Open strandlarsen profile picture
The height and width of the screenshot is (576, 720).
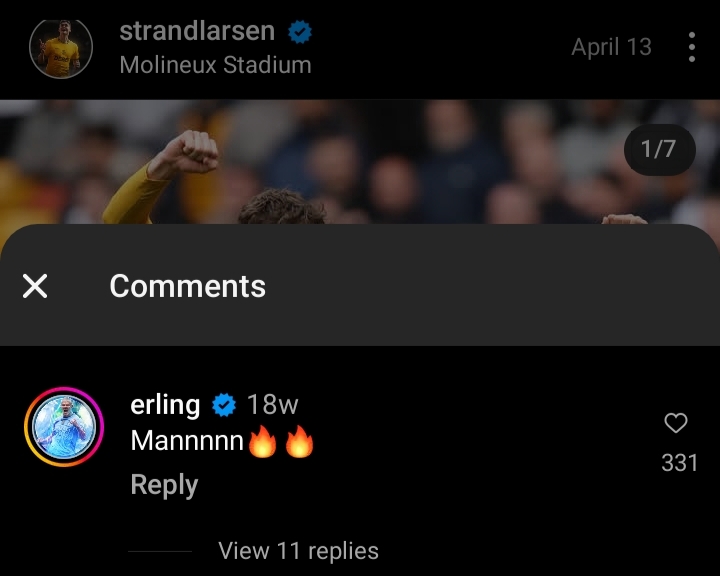61,48
